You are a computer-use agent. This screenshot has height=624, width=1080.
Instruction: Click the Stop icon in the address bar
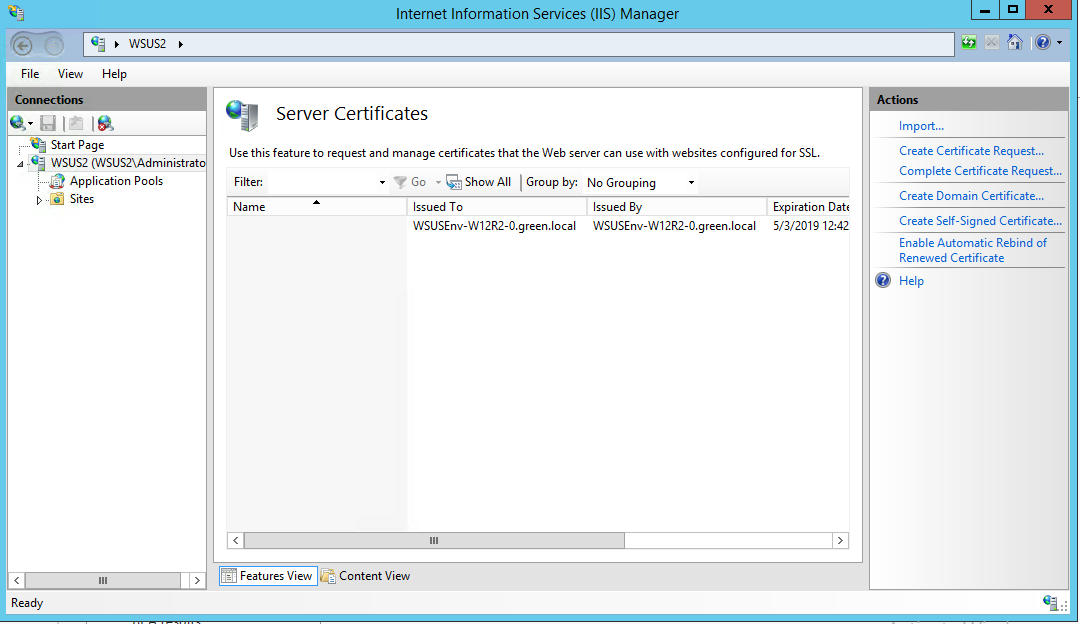[x=992, y=43]
